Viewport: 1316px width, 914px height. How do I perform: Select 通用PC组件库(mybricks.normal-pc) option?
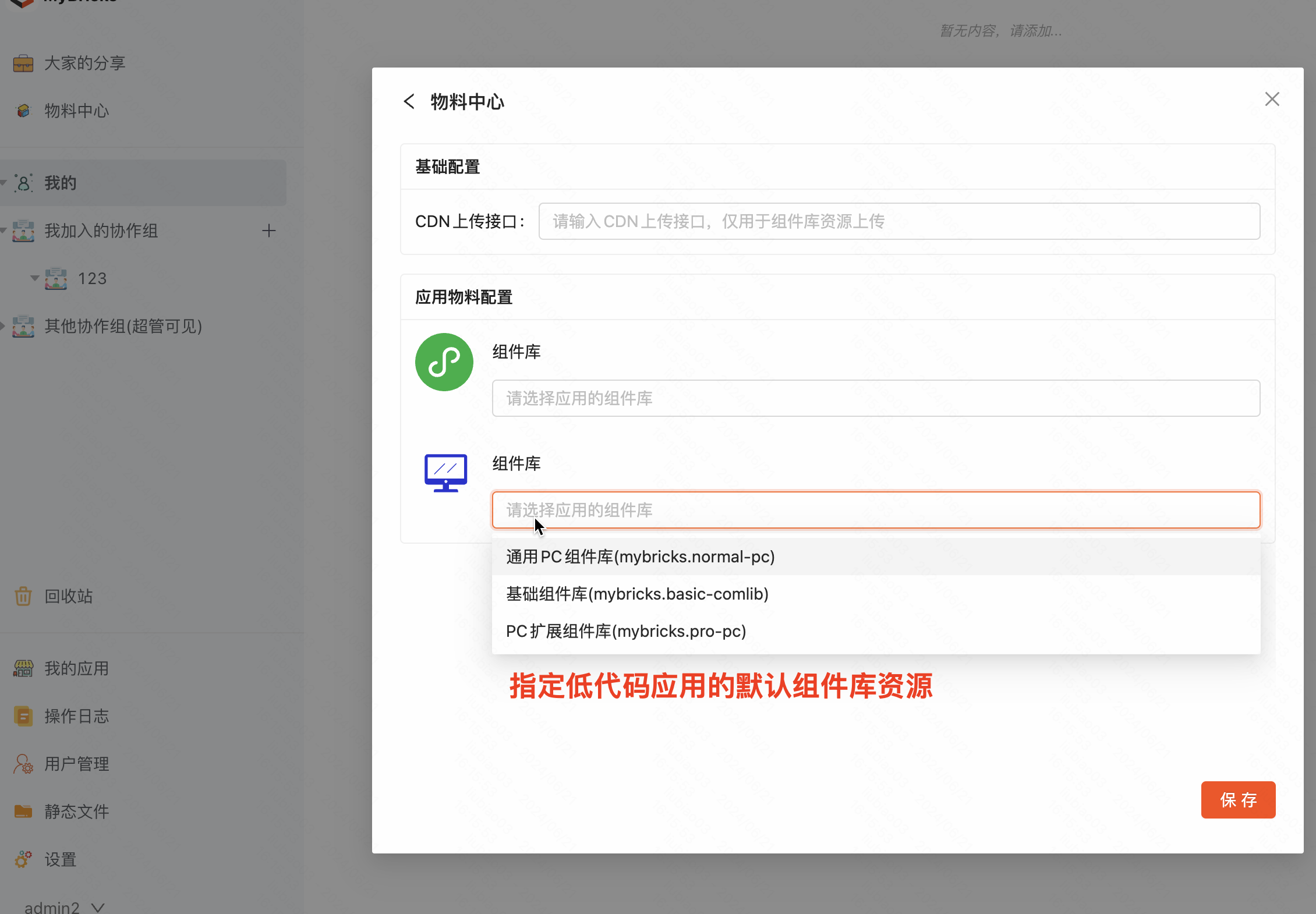click(x=876, y=557)
